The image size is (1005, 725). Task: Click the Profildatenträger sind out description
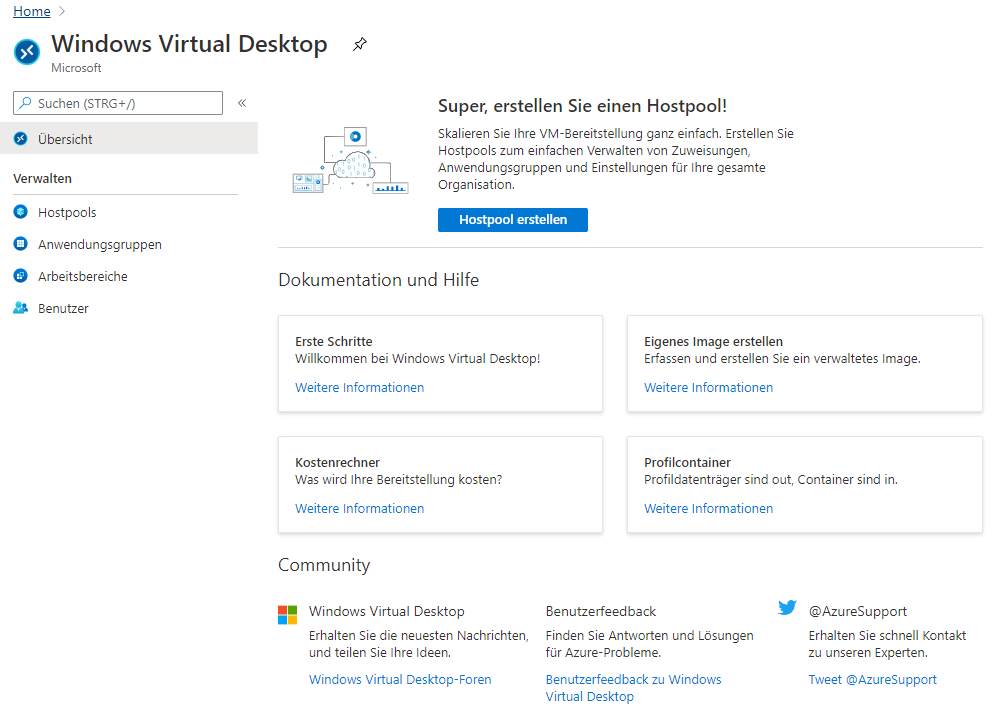pyautogui.click(x=770, y=479)
